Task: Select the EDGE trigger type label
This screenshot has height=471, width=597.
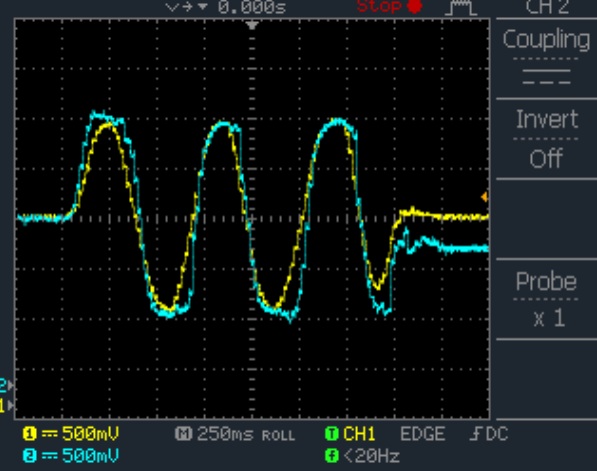Action: (423, 434)
